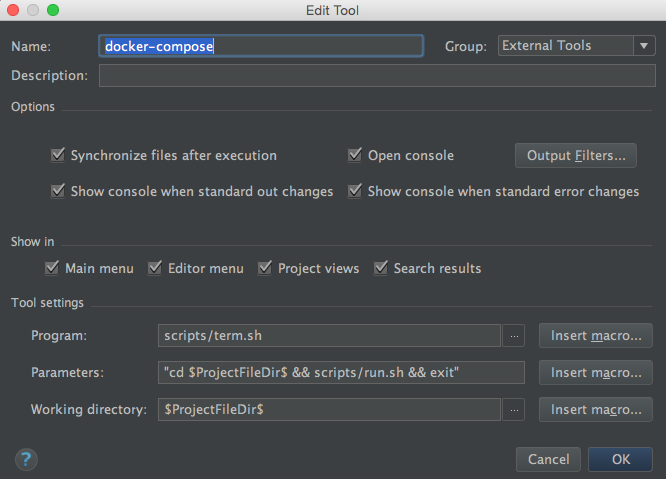Viewport: 666px width, 479px height.
Task: Open the Output Filters dialog
Action: [576, 155]
